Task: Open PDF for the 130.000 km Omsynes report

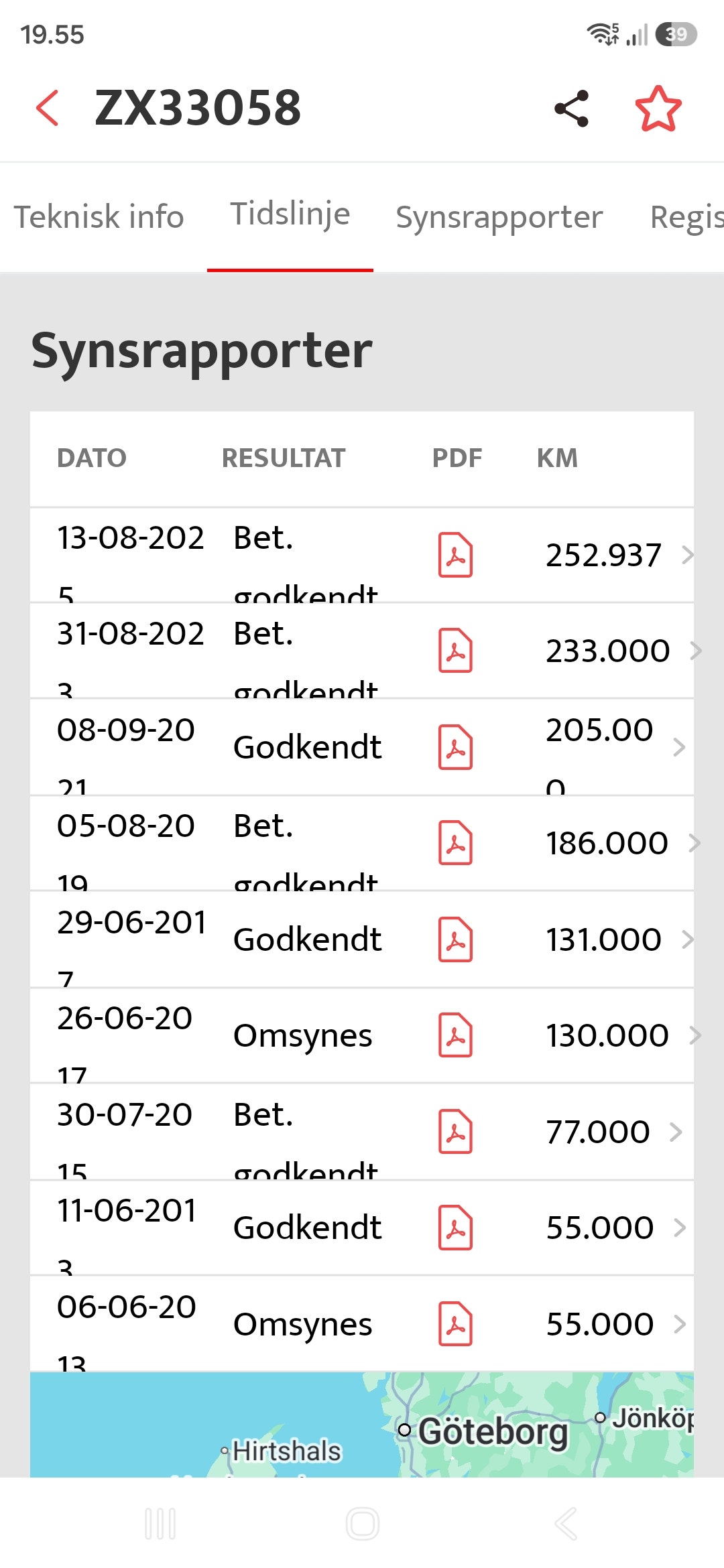Action: (x=456, y=1035)
